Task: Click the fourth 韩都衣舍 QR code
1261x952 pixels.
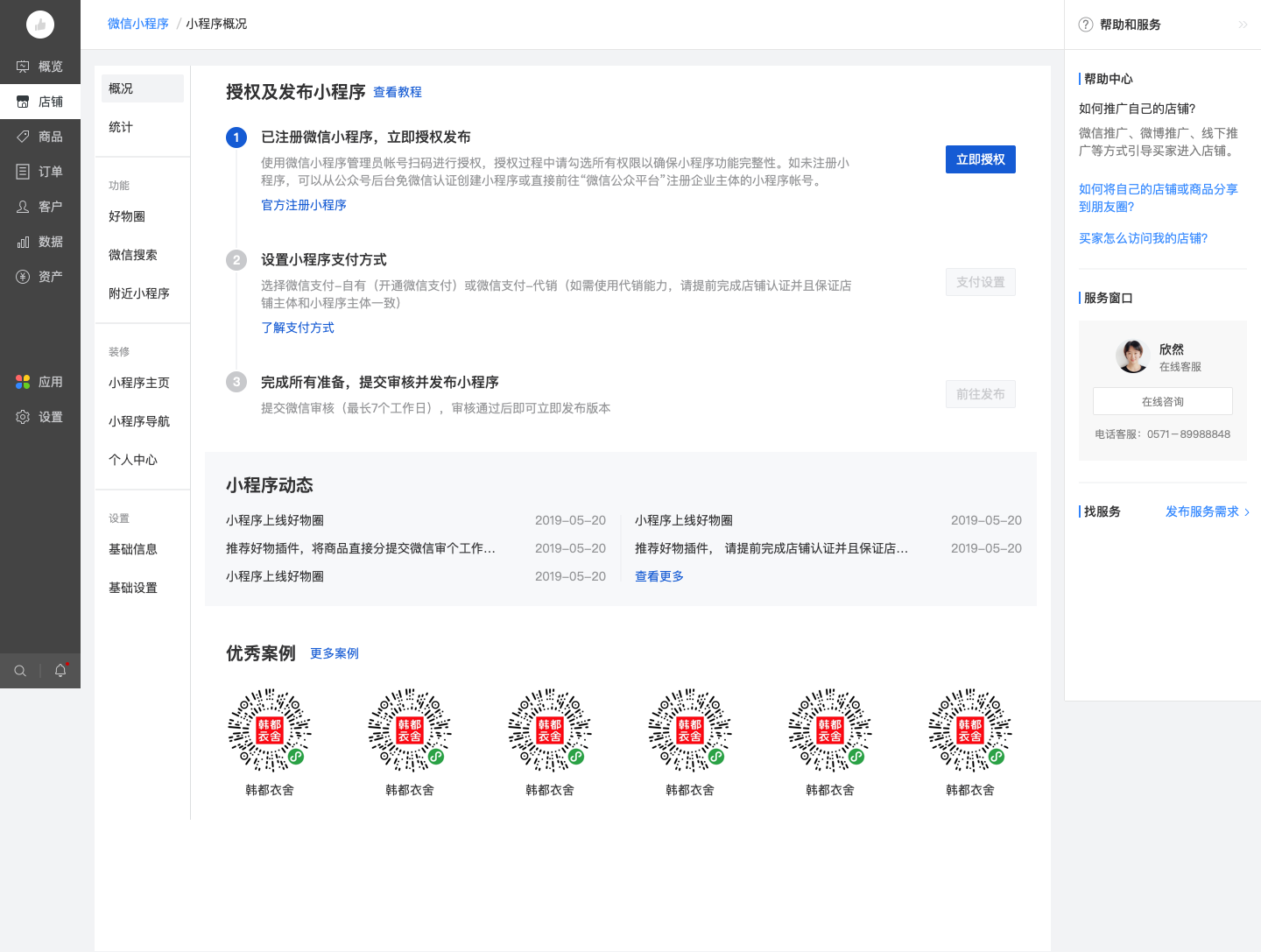Action: 690,730
